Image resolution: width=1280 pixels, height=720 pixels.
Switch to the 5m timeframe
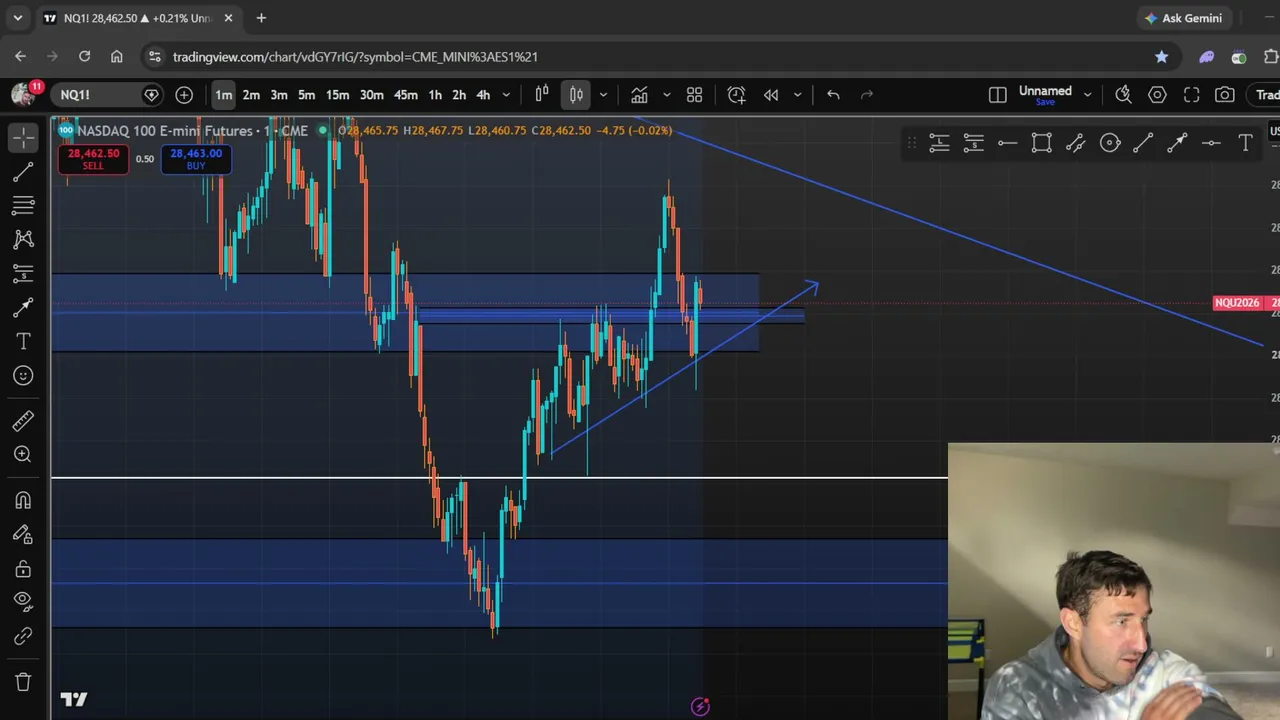pos(307,95)
